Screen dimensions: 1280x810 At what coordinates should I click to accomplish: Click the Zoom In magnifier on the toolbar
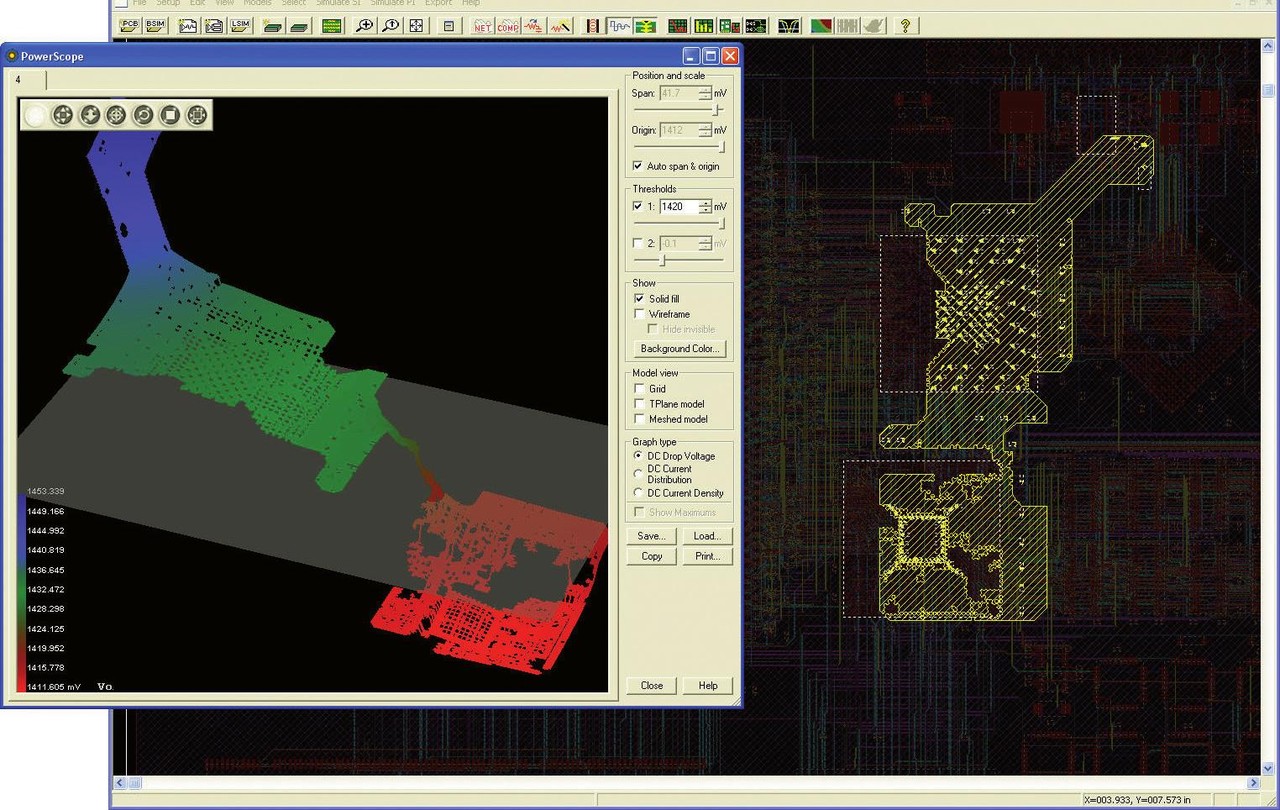[x=363, y=25]
